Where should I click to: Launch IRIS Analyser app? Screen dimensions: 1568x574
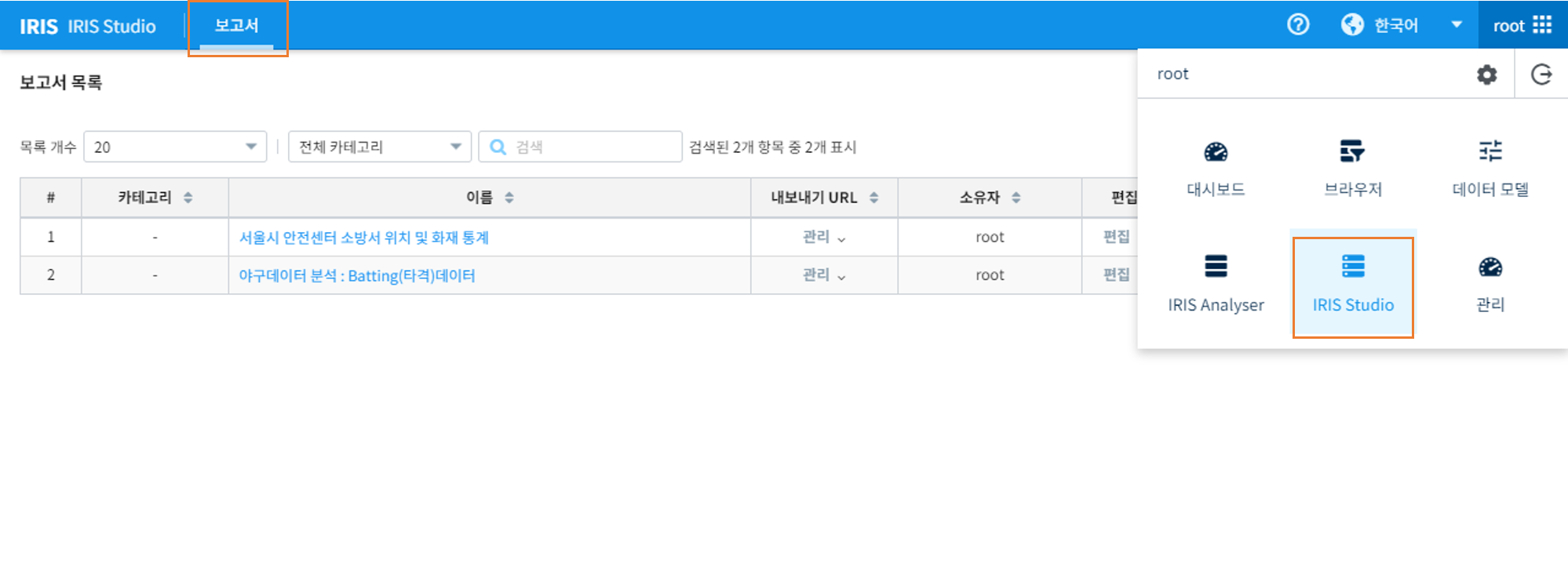click(x=1216, y=284)
